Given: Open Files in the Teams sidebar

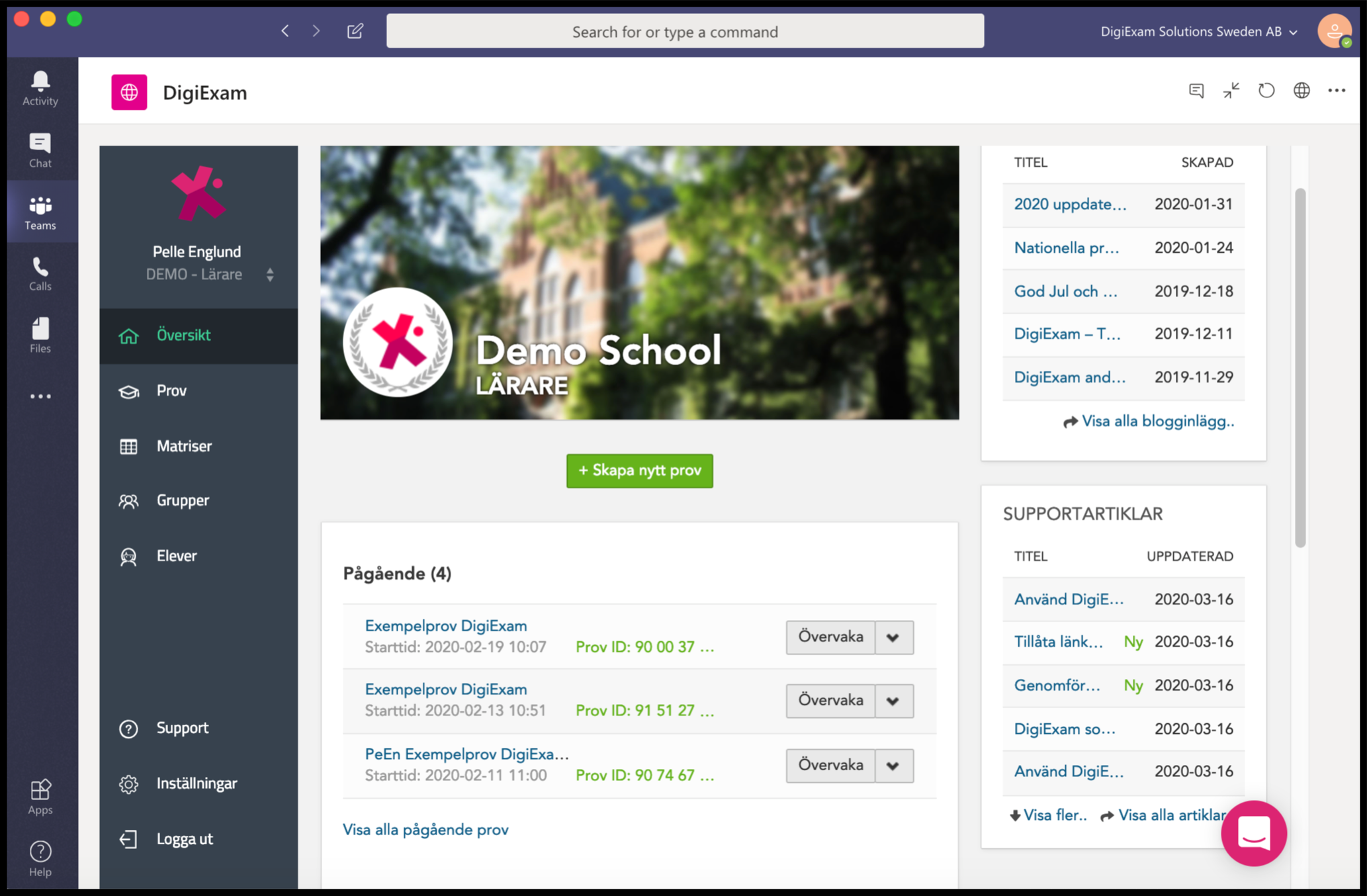Looking at the screenshot, I should [x=40, y=336].
